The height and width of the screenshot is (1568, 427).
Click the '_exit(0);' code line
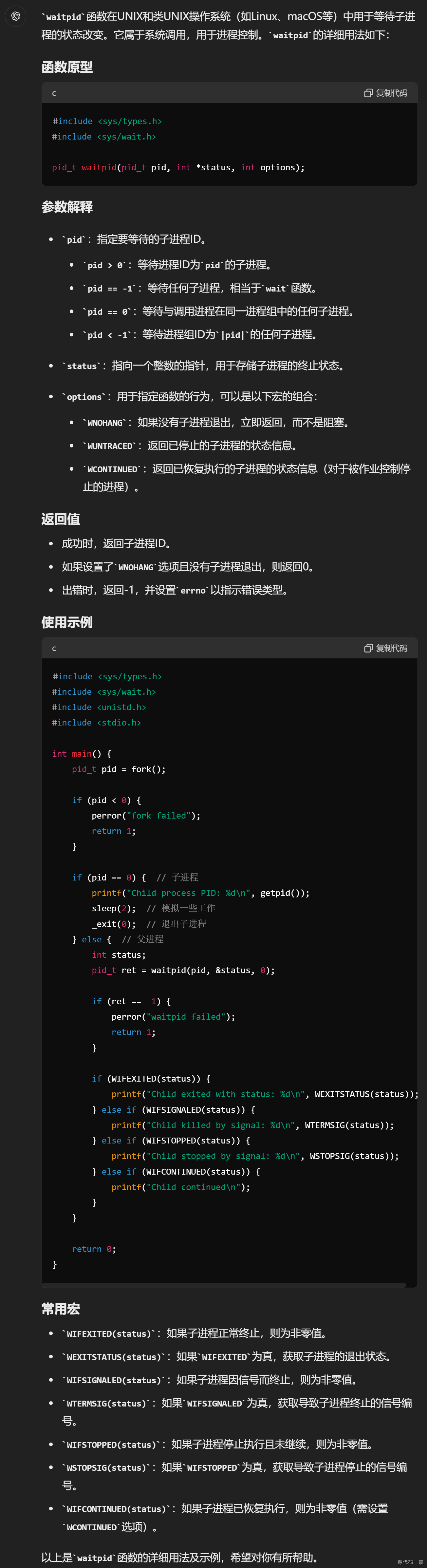point(114,924)
